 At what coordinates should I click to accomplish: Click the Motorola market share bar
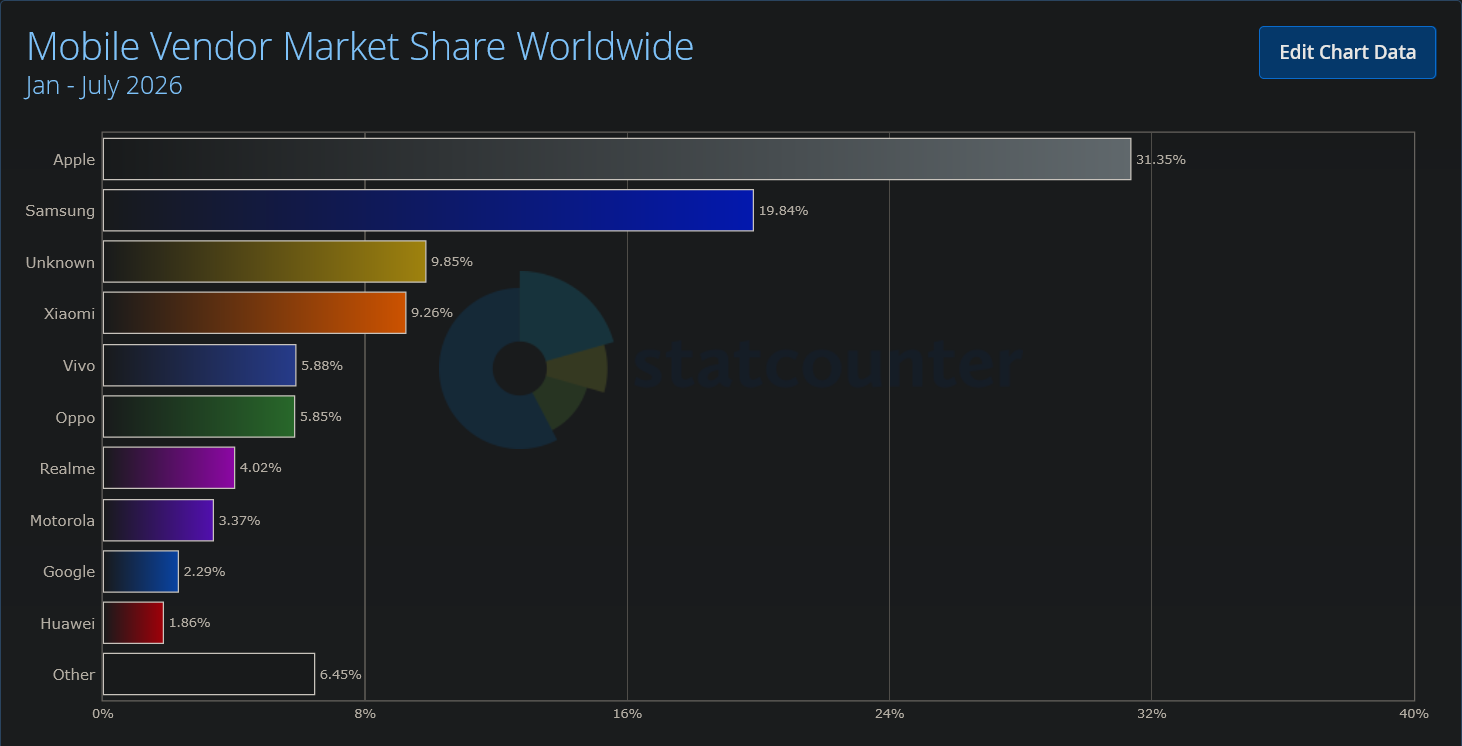pos(158,520)
